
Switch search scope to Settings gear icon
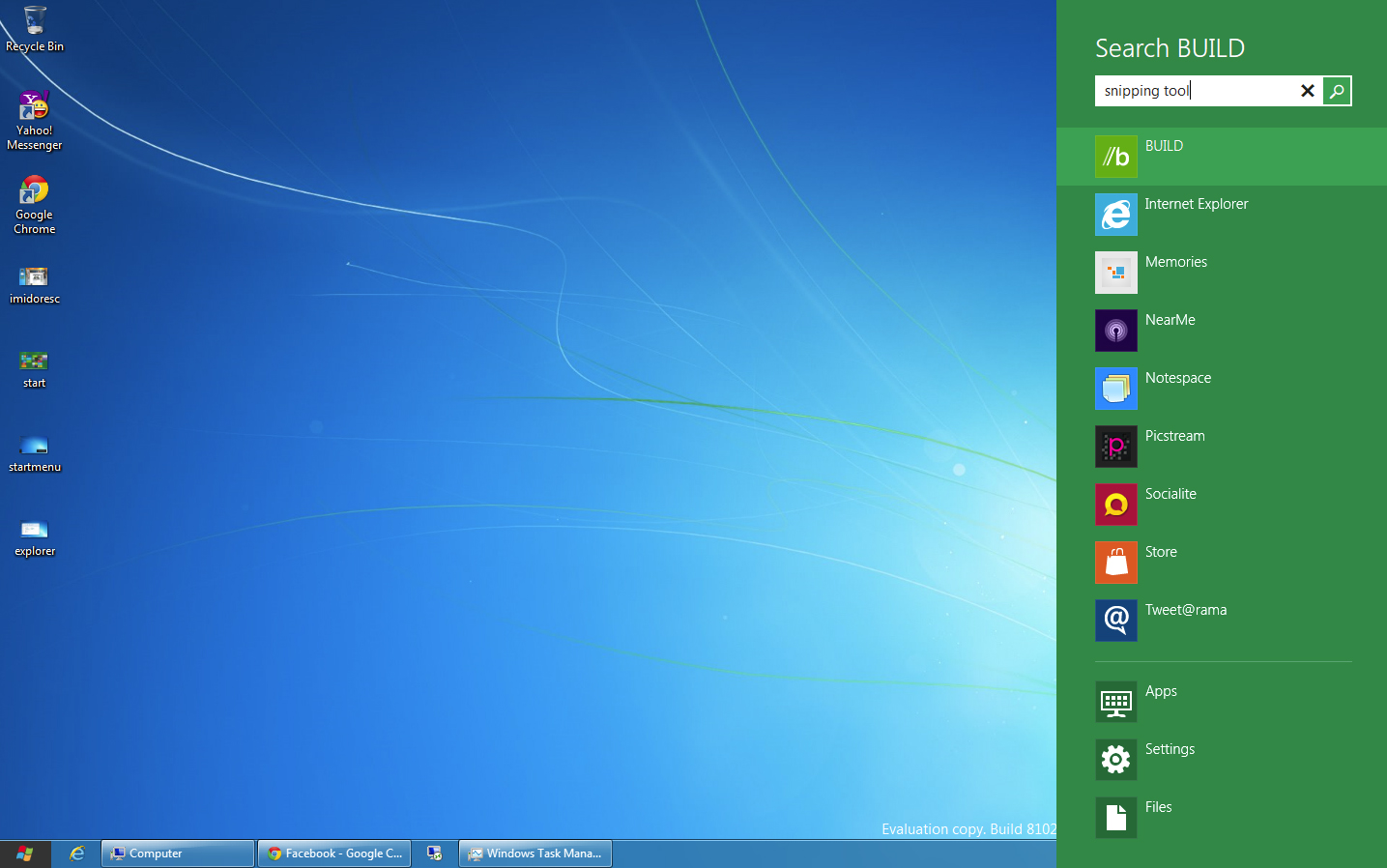coord(1115,760)
